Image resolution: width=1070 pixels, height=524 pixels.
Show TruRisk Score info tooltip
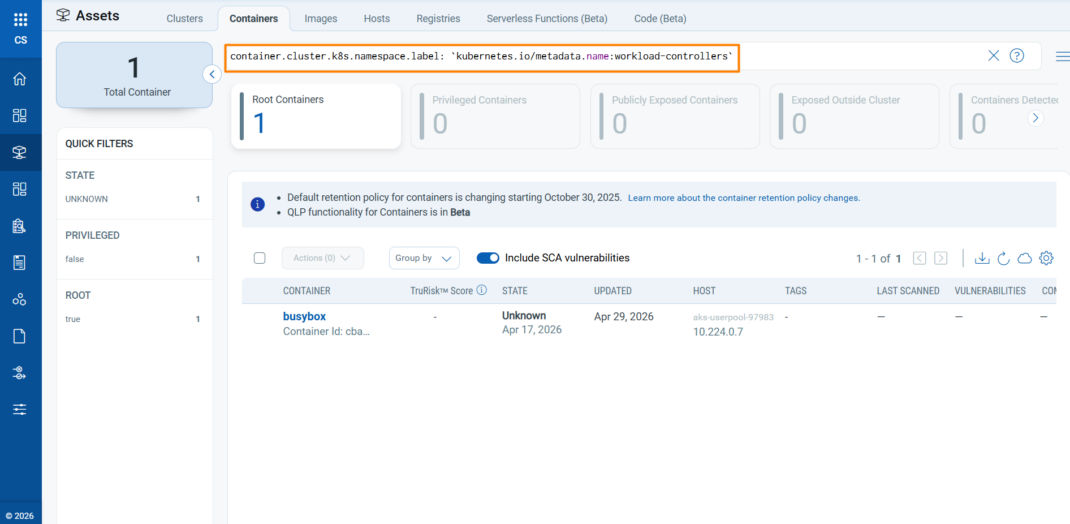[x=481, y=290]
